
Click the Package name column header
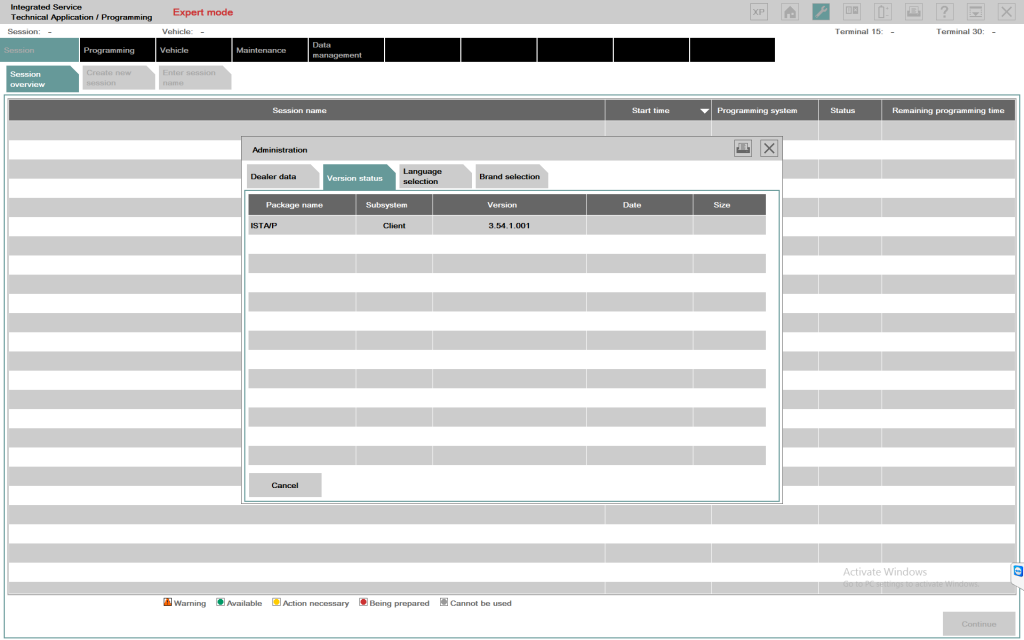click(x=302, y=204)
